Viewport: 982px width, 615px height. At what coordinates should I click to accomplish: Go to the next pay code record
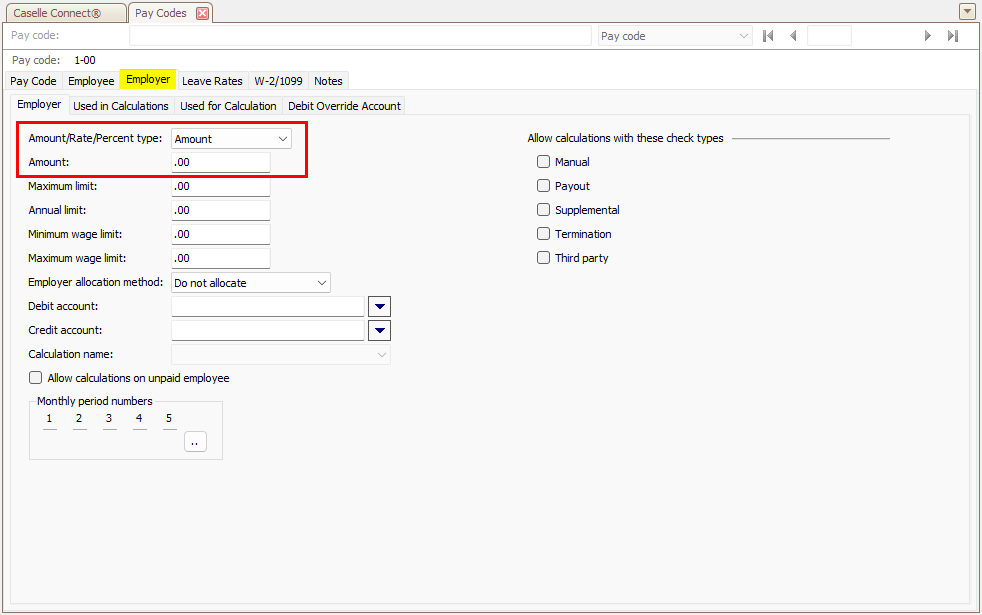click(928, 36)
